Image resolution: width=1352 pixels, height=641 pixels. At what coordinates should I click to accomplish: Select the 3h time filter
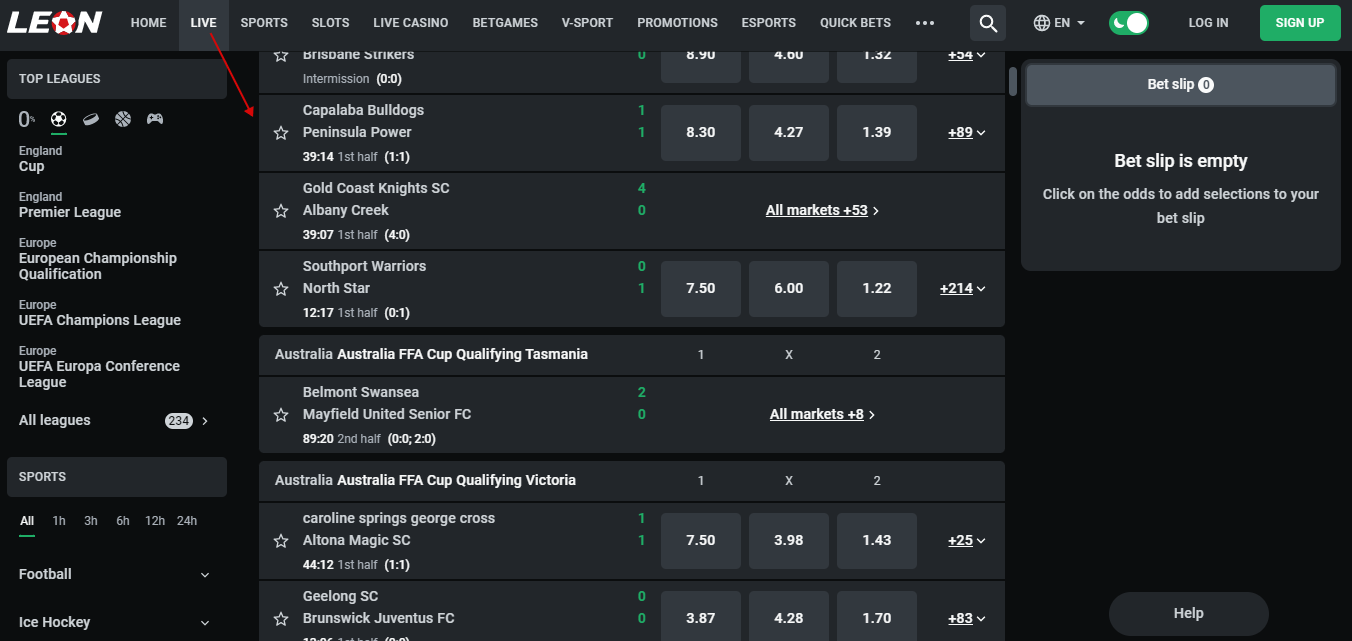click(91, 521)
